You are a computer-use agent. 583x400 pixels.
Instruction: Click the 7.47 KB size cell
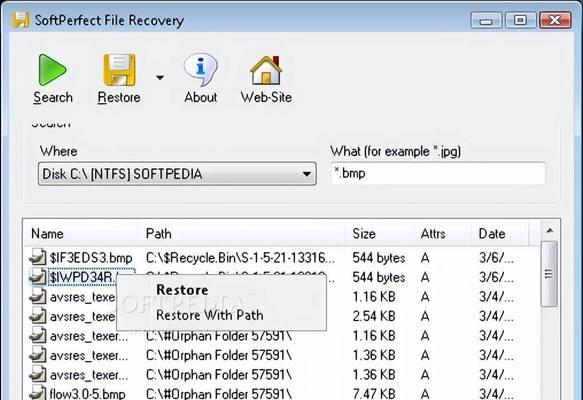(x=374, y=393)
